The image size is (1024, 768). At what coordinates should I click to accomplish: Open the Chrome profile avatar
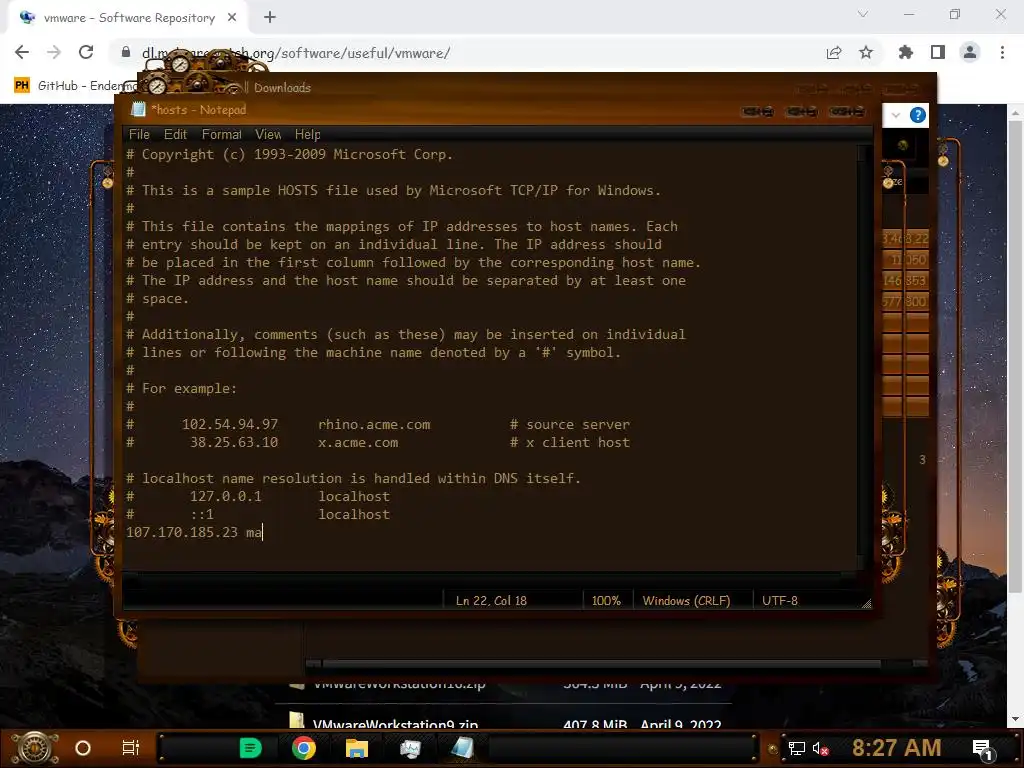click(970, 52)
